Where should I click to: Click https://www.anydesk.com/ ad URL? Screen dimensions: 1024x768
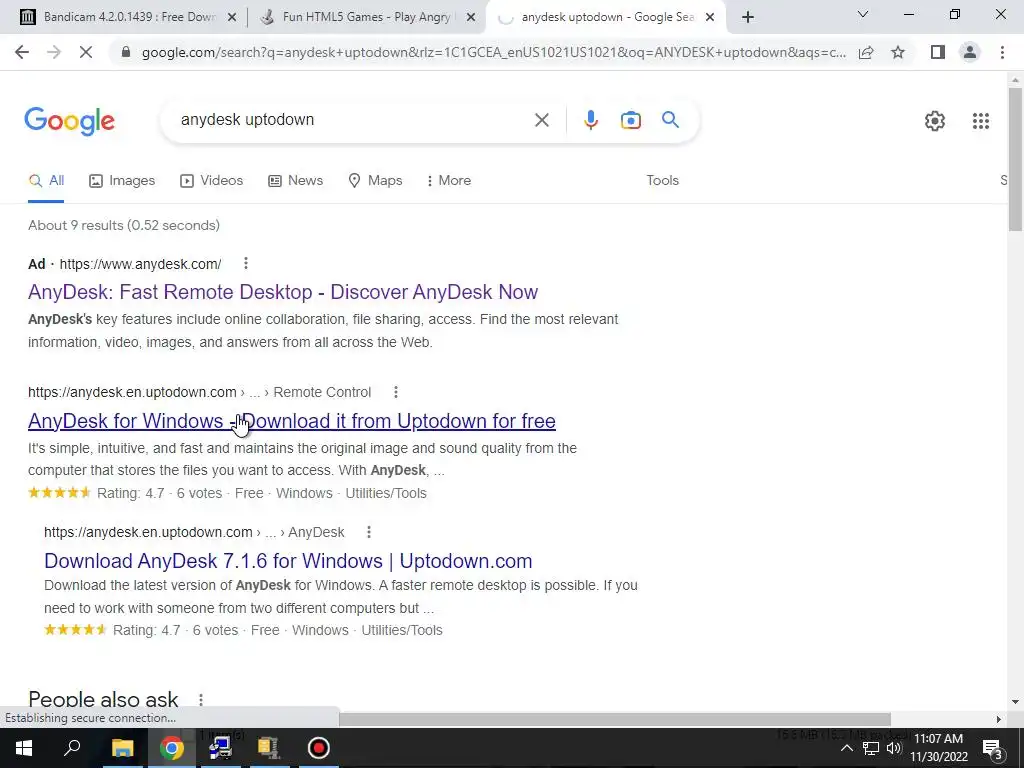point(140,264)
